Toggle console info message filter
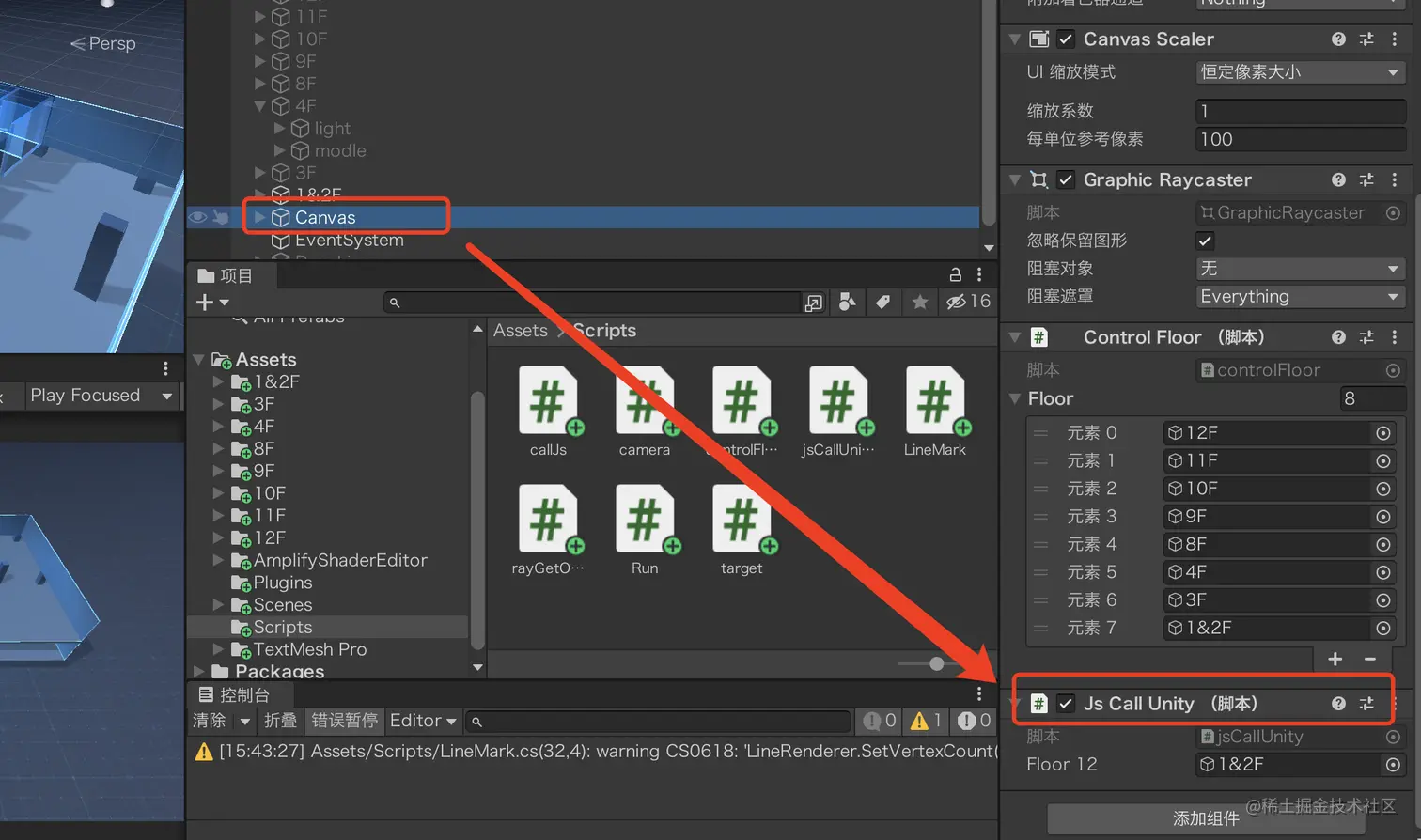This screenshot has height=840, width=1421. click(x=881, y=721)
